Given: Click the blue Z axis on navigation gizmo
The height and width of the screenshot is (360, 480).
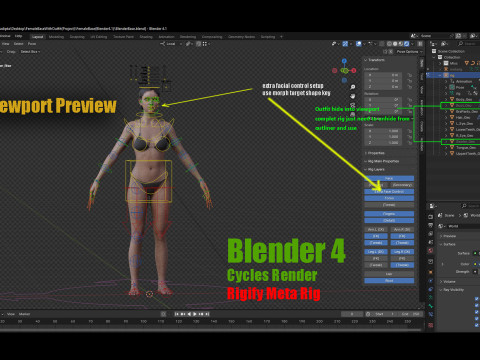Looking at the screenshot, I should coord(344,61).
